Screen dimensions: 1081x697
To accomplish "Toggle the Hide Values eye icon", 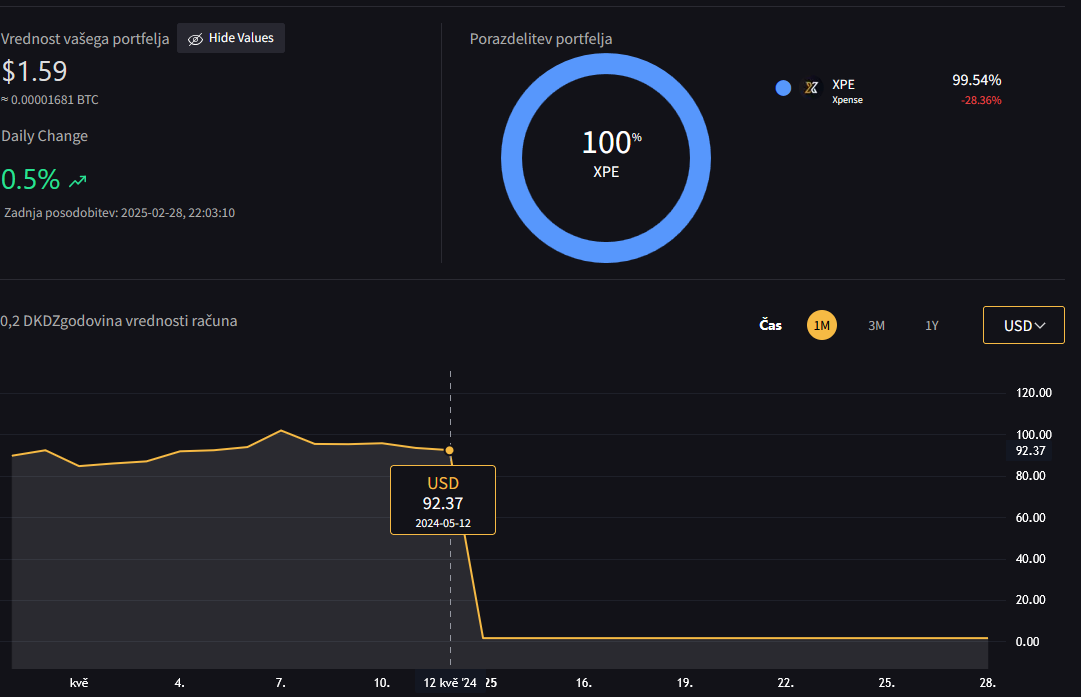I will click(x=195, y=39).
